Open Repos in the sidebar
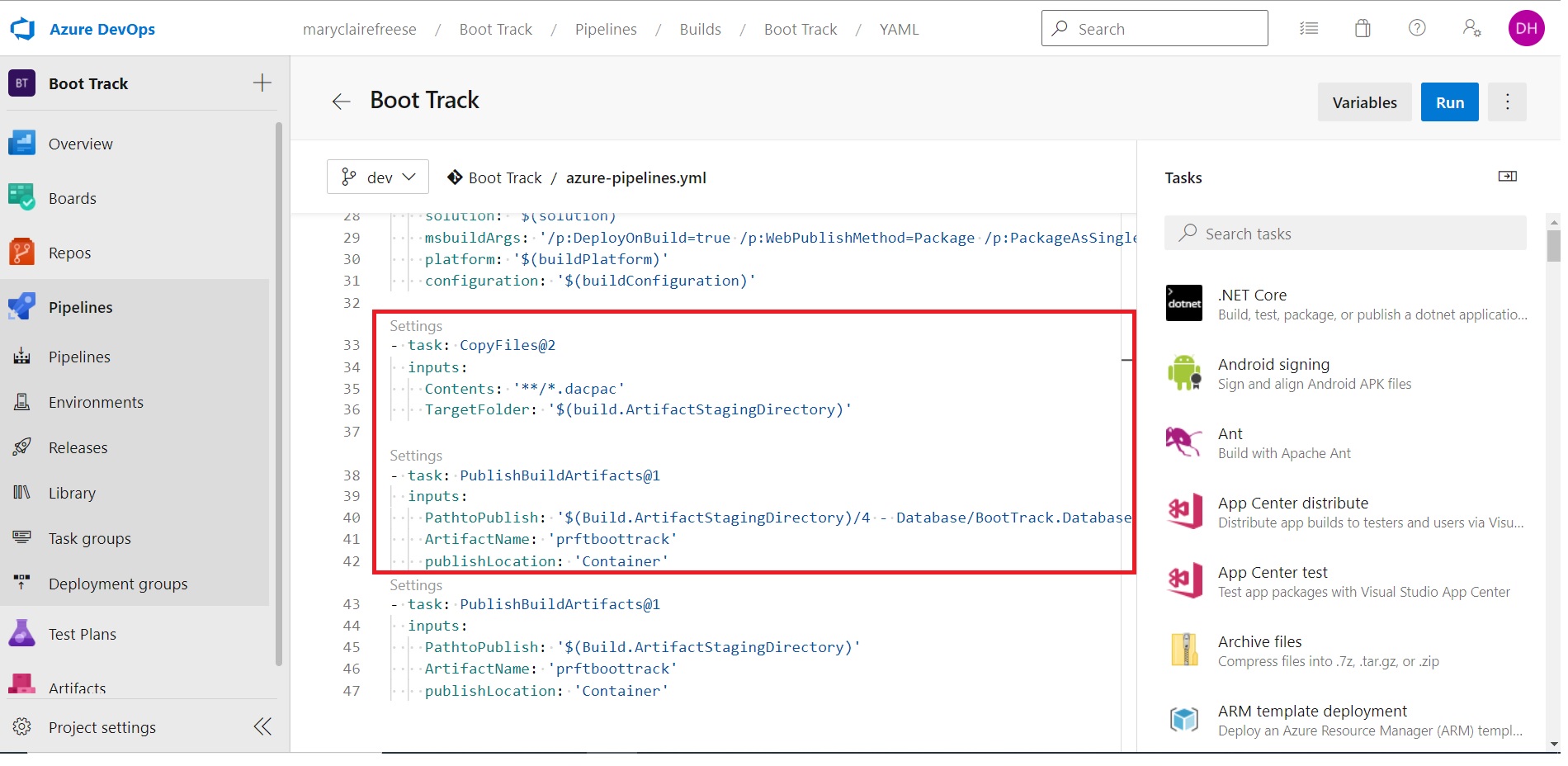The width and height of the screenshot is (1568, 766). tap(69, 253)
